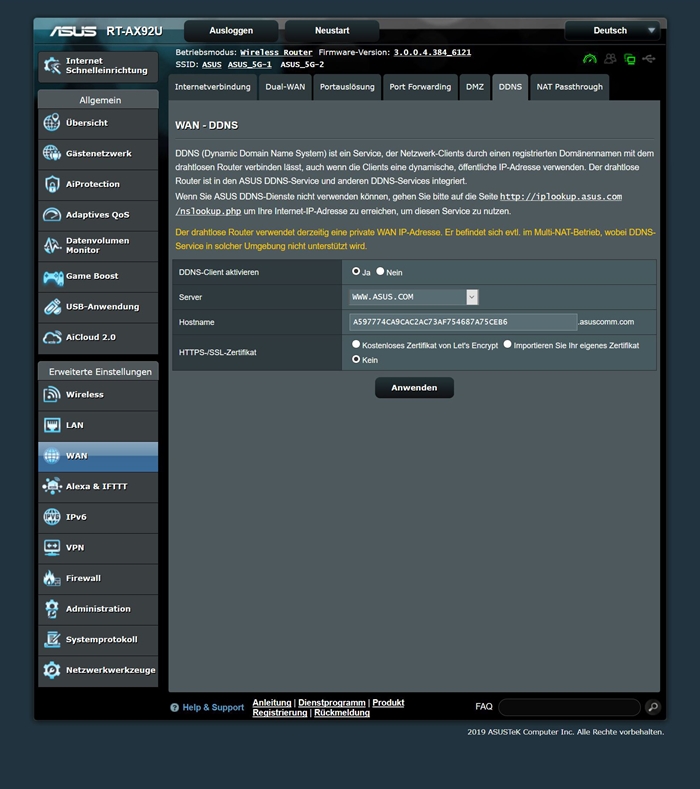Open the Dienstprogramm footer link

pyautogui.click(x=332, y=702)
